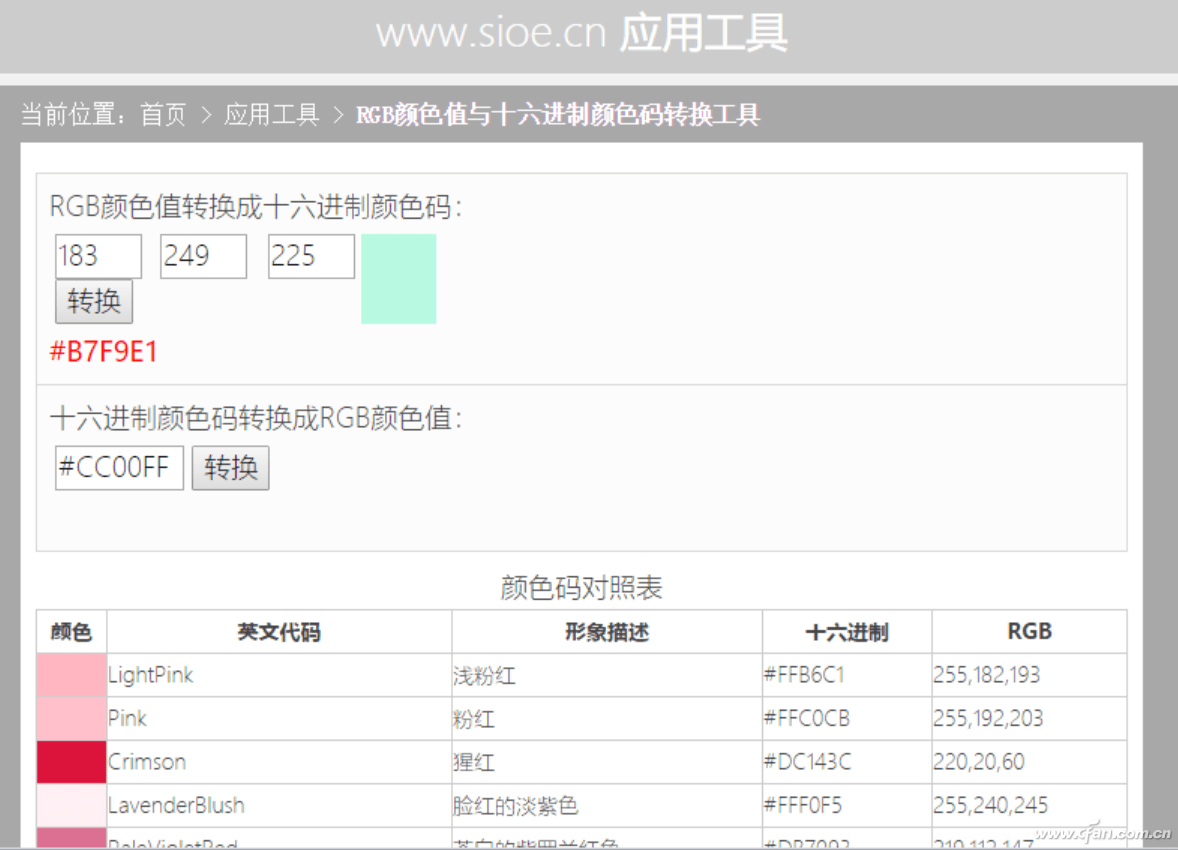Image resolution: width=1178 pixels, height=850 pixels.
Task: Click the green value input showing 249
Action: click(204, 256)
